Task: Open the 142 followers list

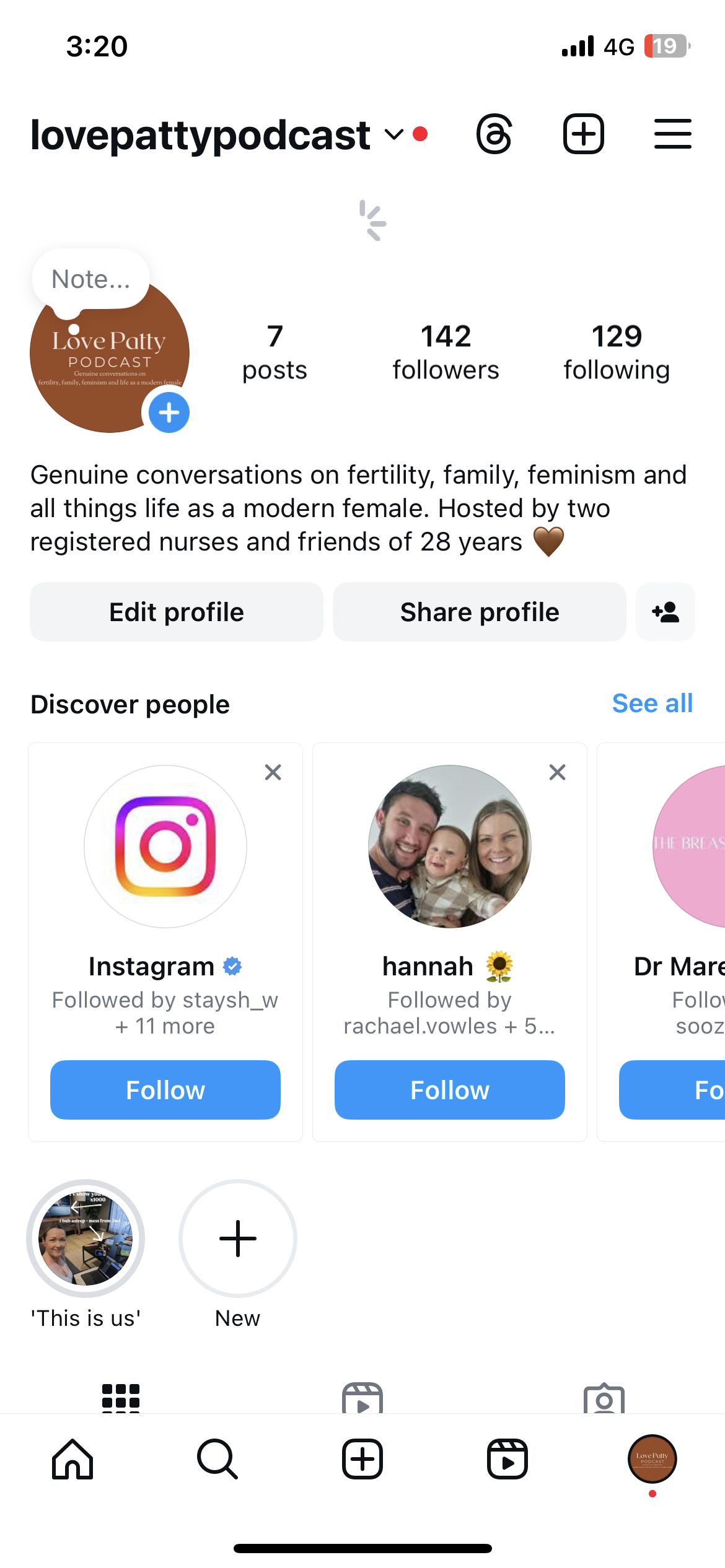Action: pos(446,352)
